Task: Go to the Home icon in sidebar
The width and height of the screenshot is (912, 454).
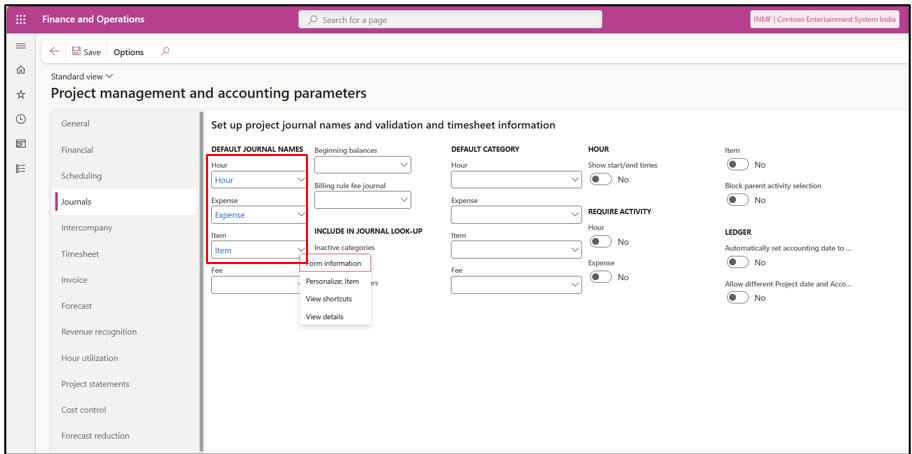Action: 20,70
